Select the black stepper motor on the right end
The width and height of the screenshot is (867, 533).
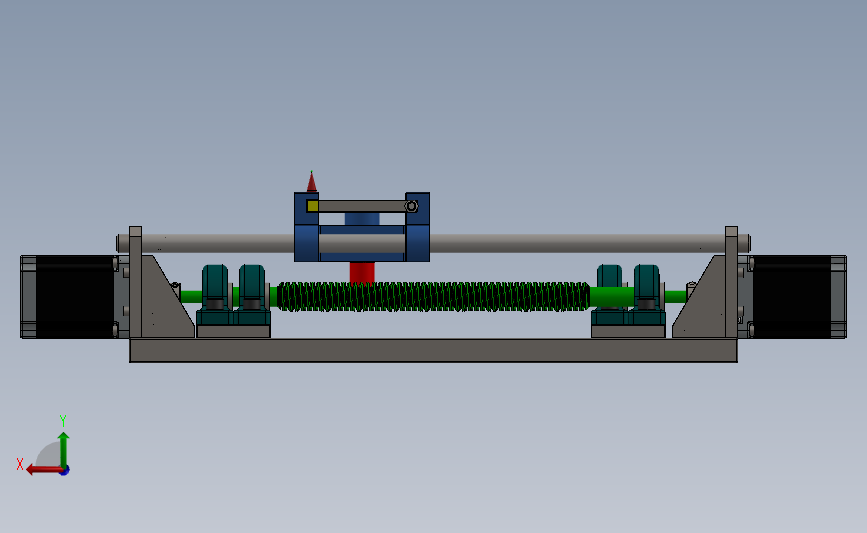pos(798,296)
